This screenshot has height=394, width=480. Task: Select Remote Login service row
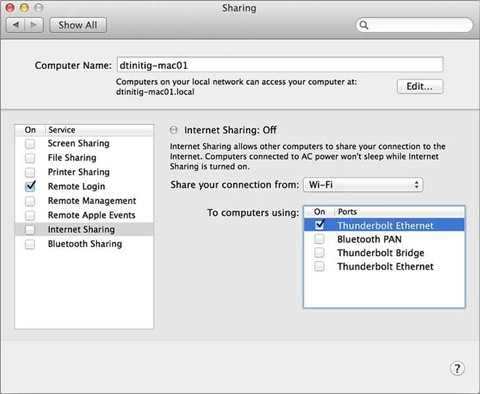84,186
